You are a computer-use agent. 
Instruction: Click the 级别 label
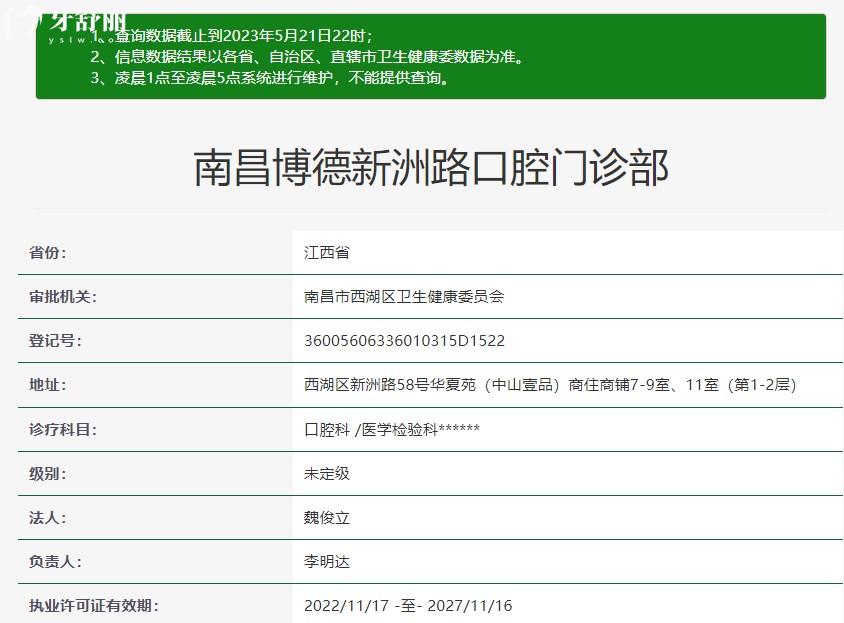click(x=48, y=474)
